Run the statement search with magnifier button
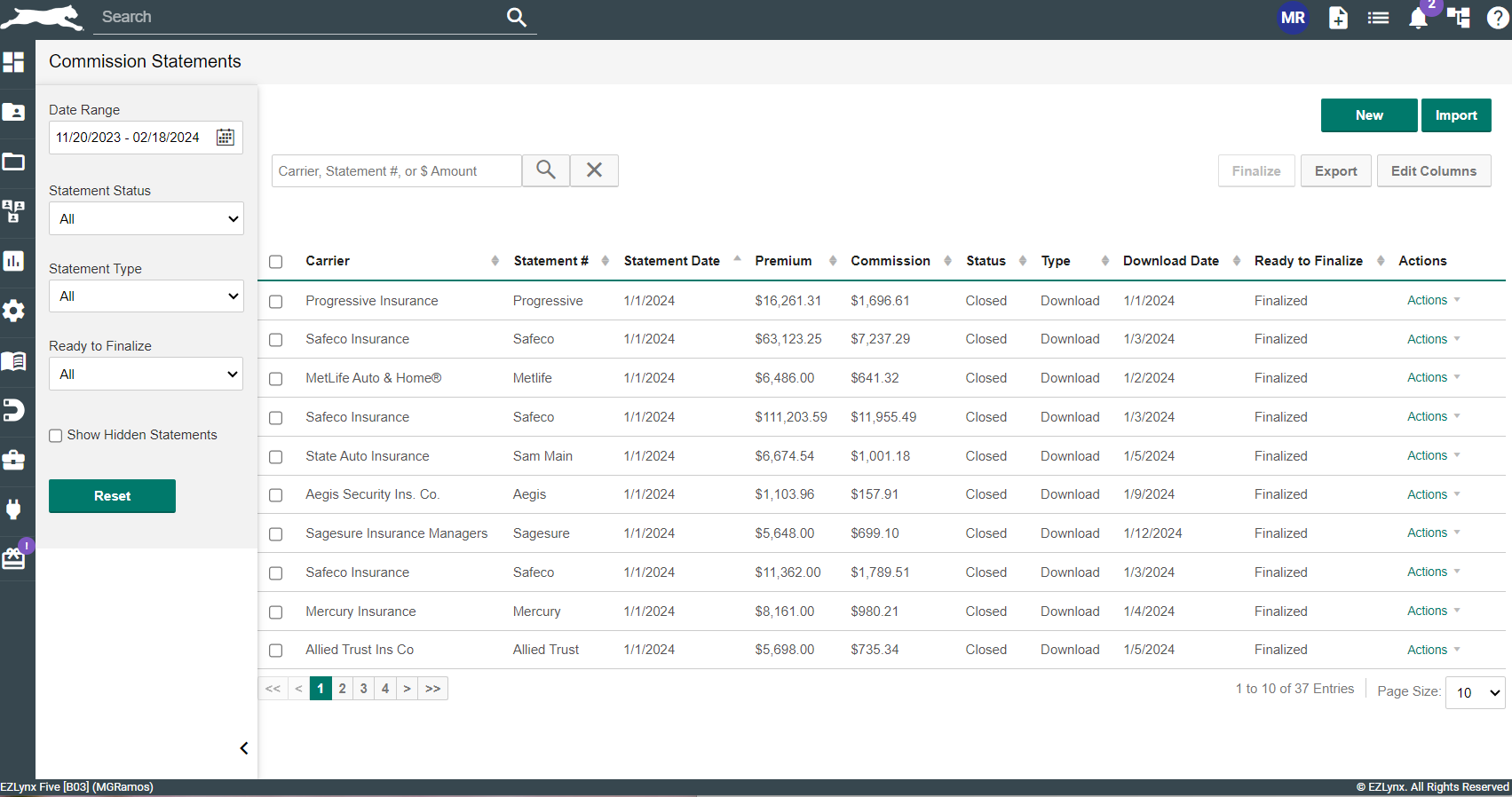Screen dimensions: 1512x797 pos(546,170)
